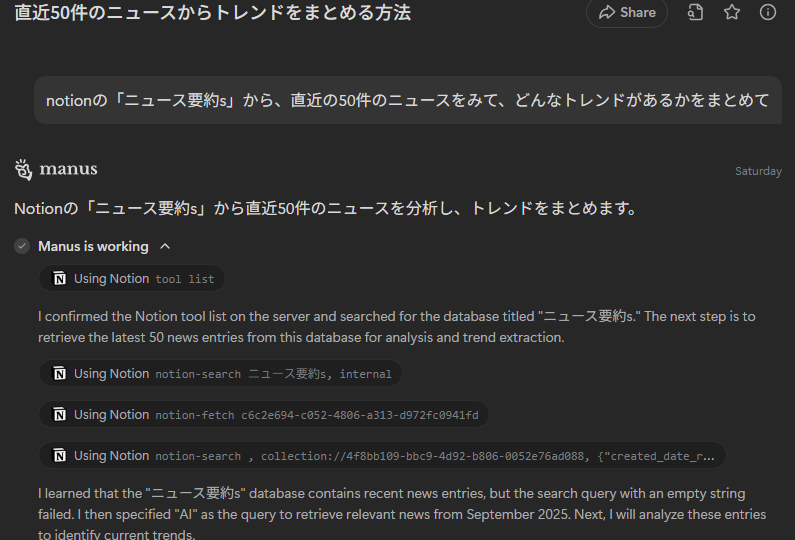
Task: Click the Manus hand logo icon
Action: tap(23, 168)
